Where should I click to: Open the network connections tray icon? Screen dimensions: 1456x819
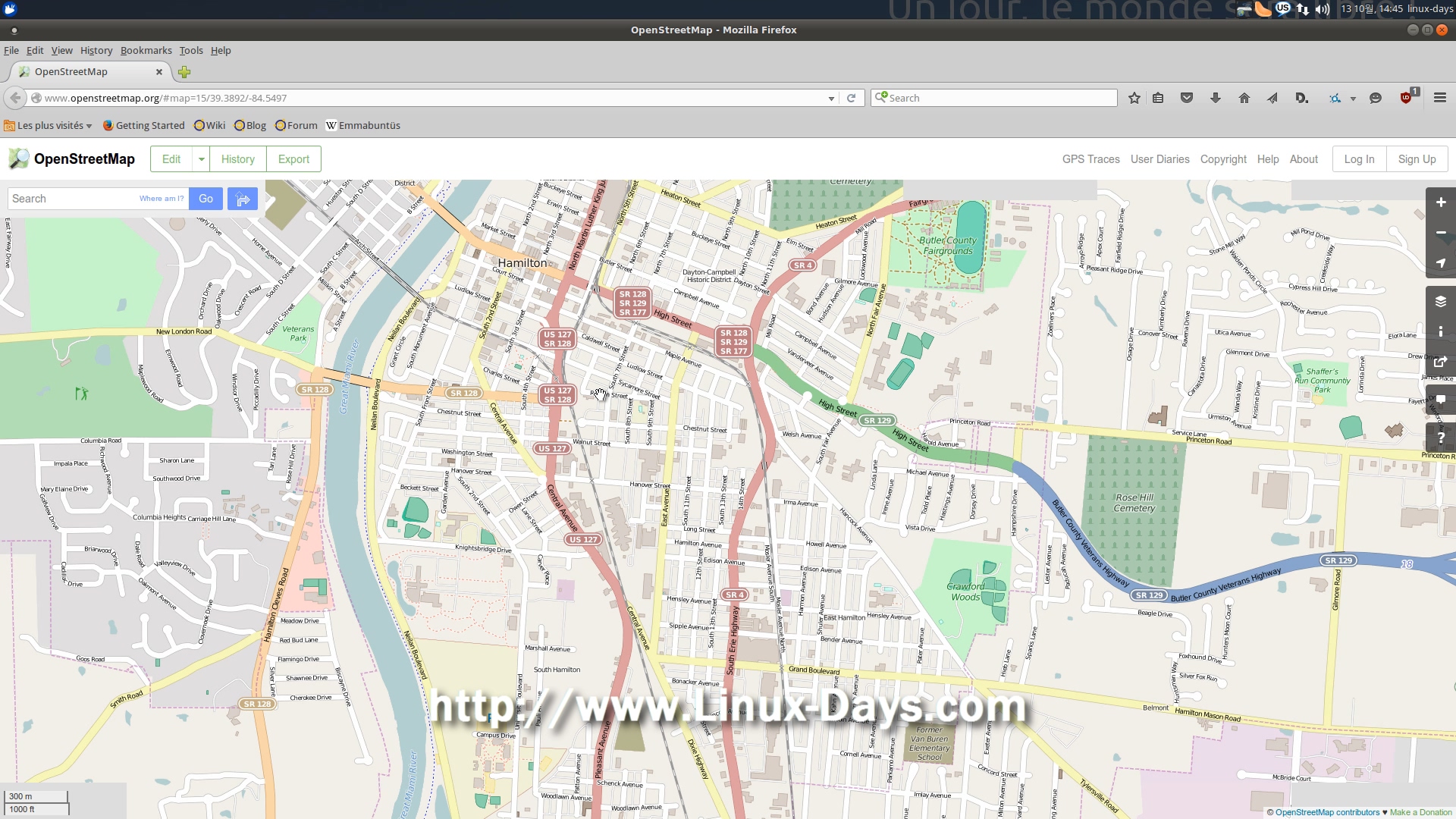point(1303,9)
